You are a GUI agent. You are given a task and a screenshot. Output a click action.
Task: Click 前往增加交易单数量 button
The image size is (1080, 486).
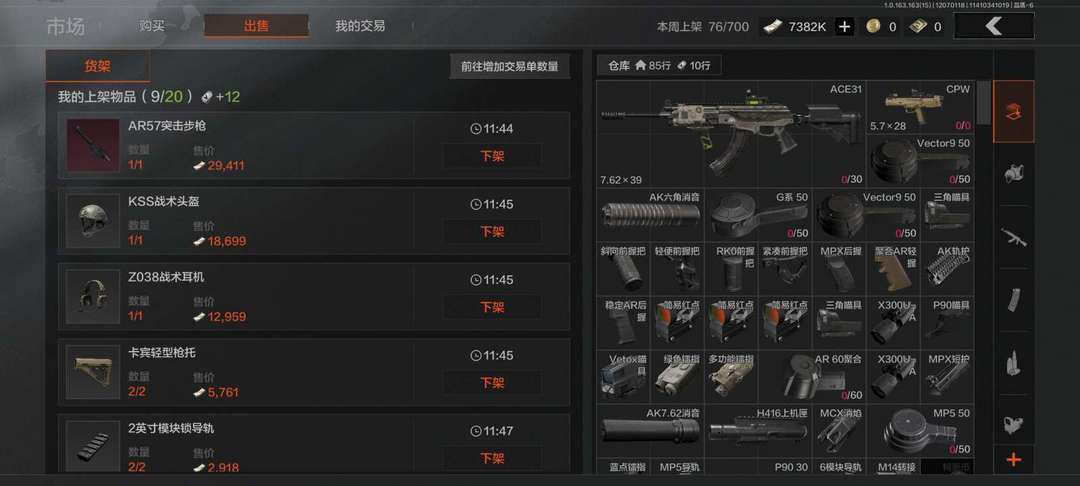510,67
